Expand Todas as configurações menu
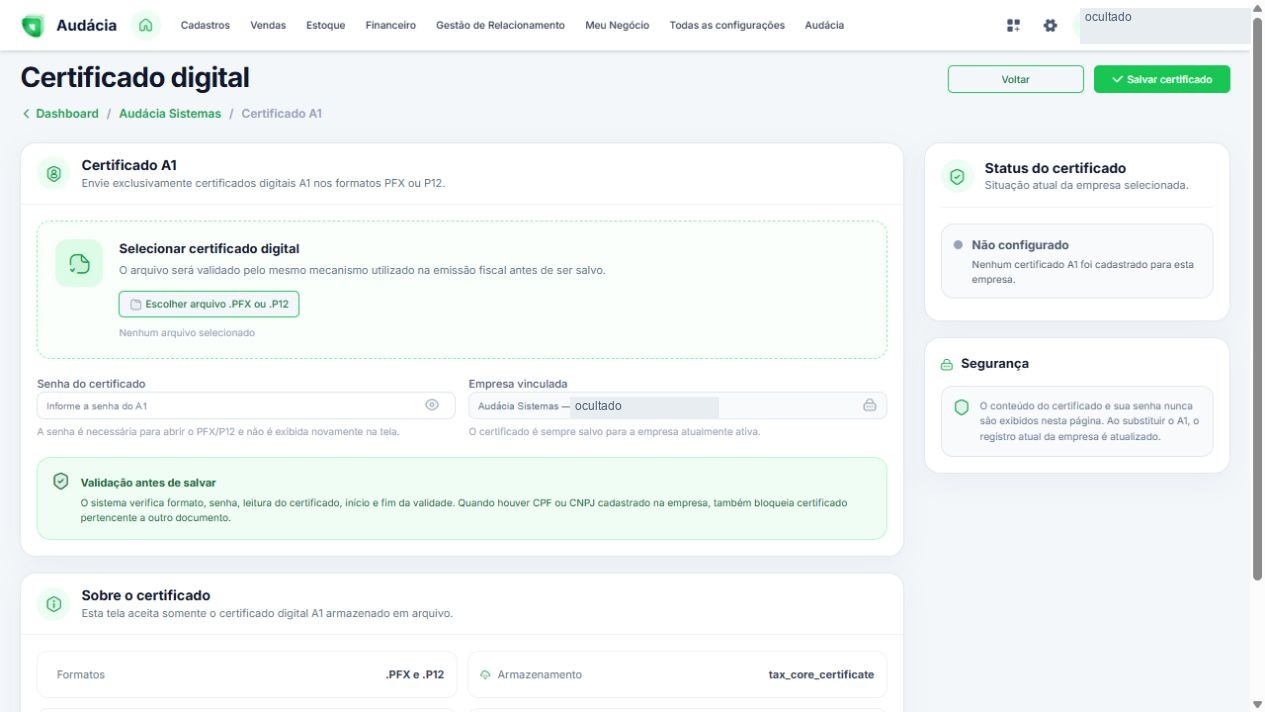1265x712 pixels. [x=727, y=25]
